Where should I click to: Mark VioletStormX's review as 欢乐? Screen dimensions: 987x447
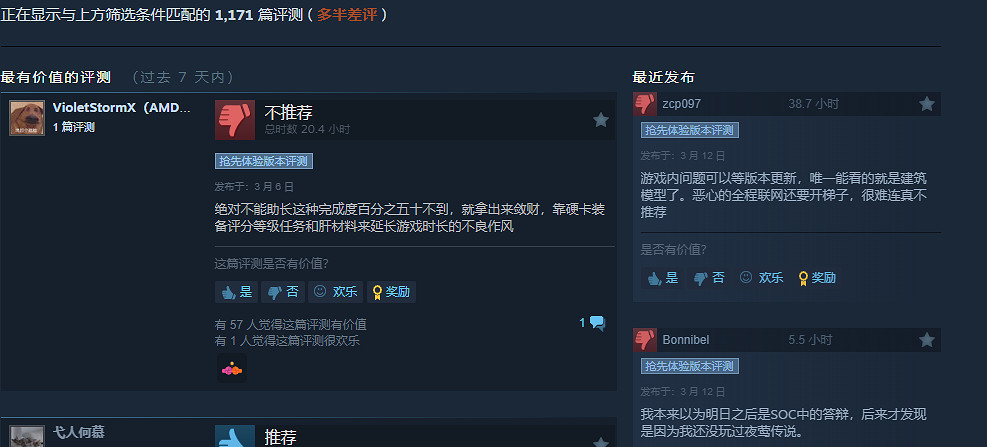pyautogui.click(x=336, y=292)
